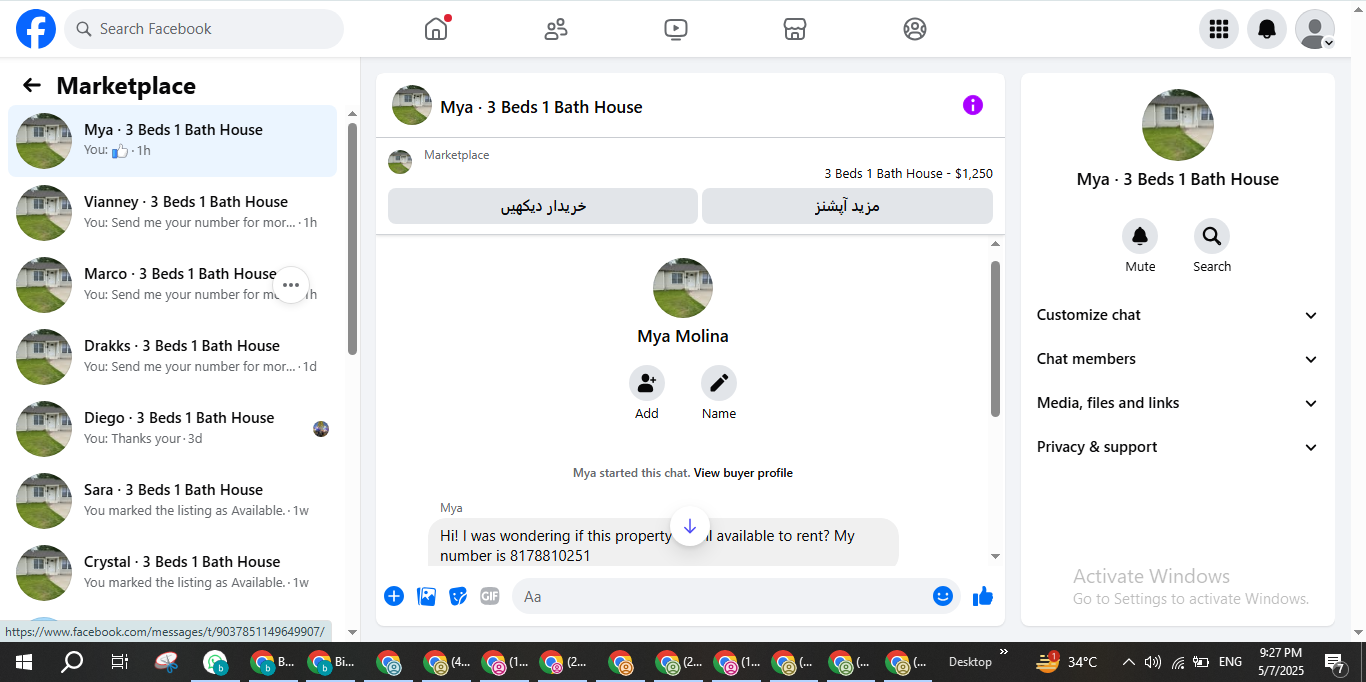Choose a GIF with the GIF icon
The image size is (1366, 682).
[489, 596]
